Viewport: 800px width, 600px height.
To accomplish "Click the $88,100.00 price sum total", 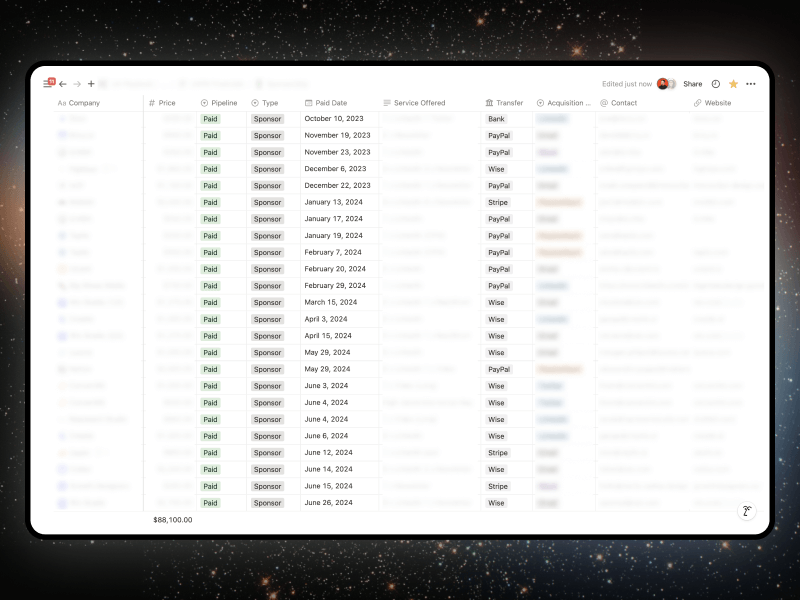I will pos(173,520).
